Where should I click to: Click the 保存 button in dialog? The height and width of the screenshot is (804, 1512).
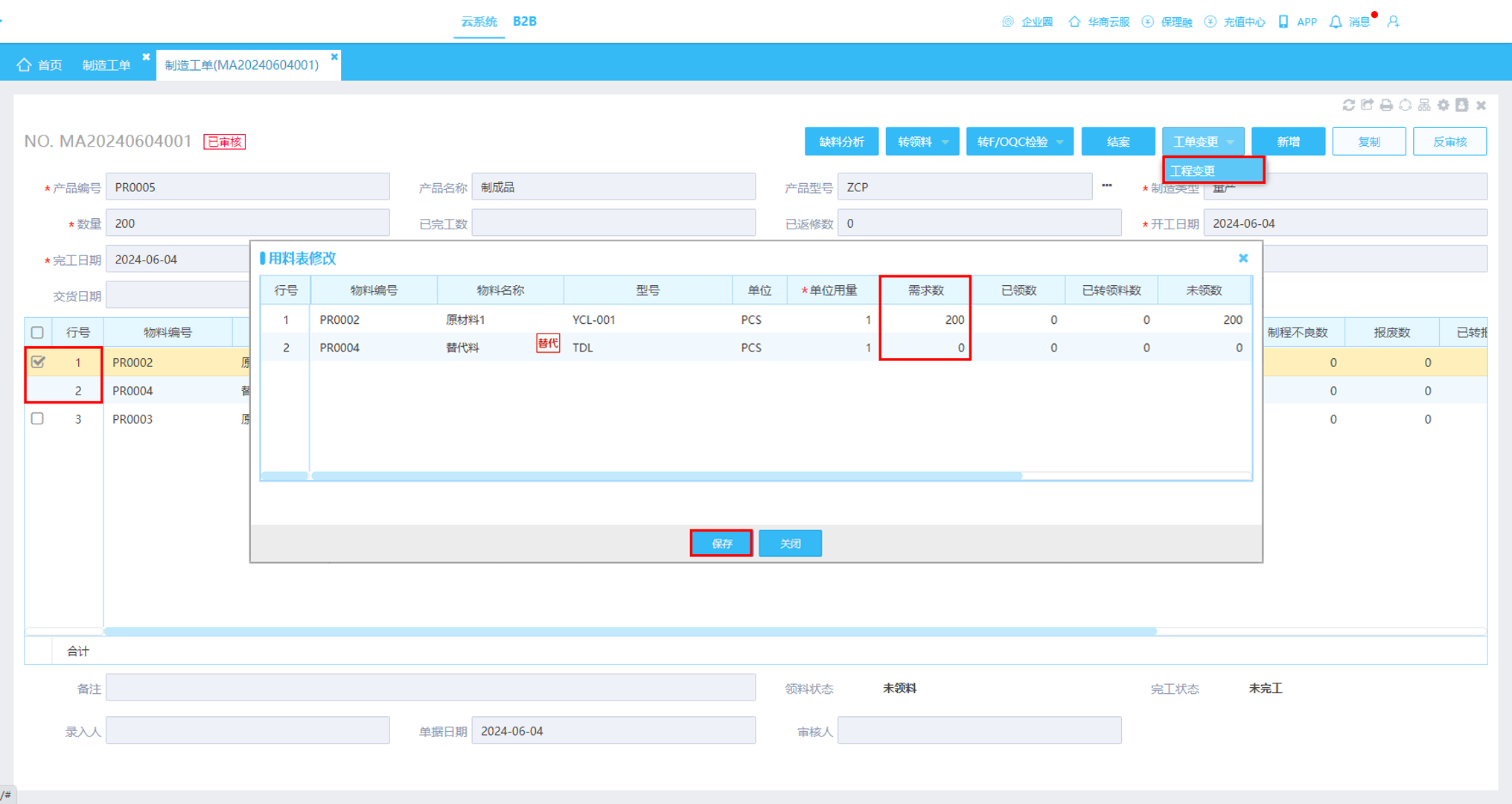[x=721, y=543]
